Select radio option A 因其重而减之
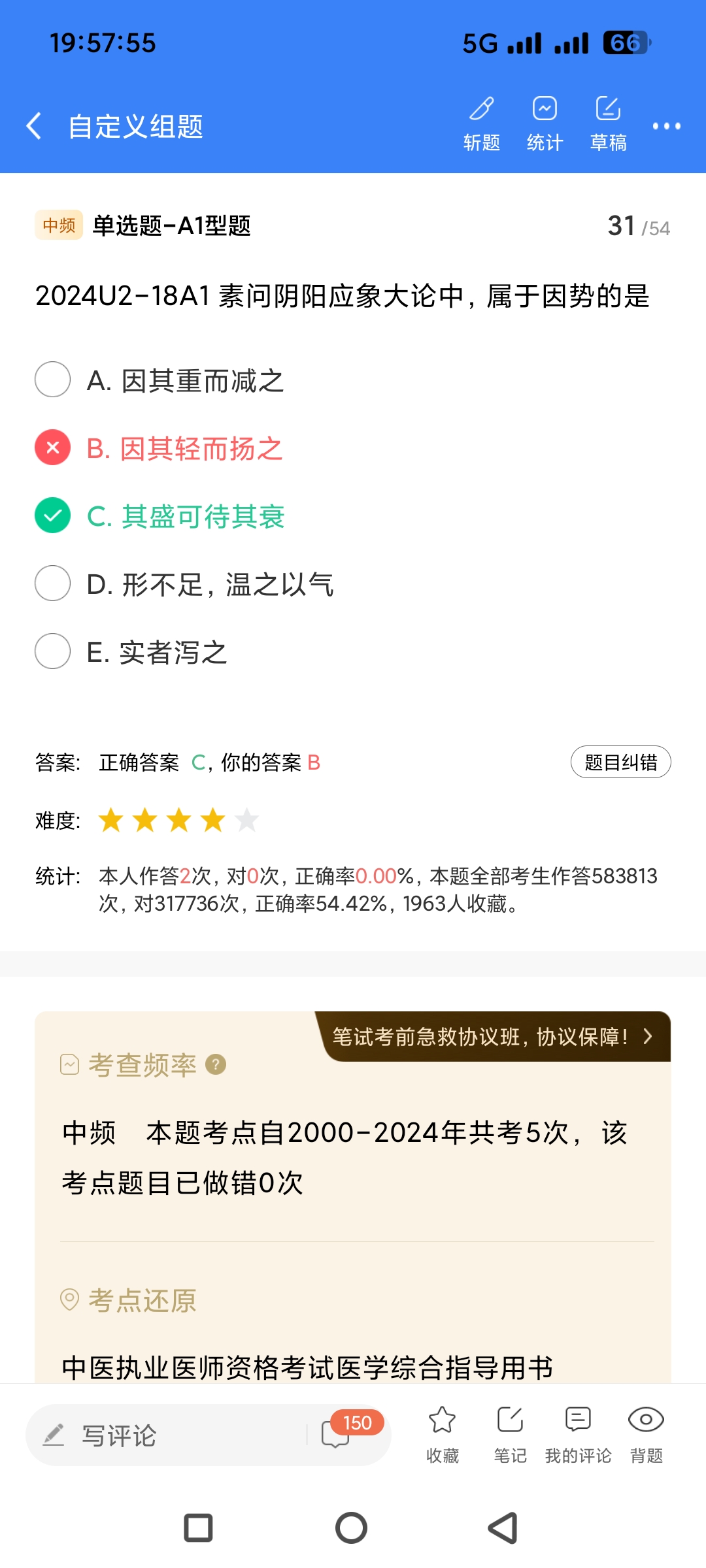 click(x=52, y=380)
